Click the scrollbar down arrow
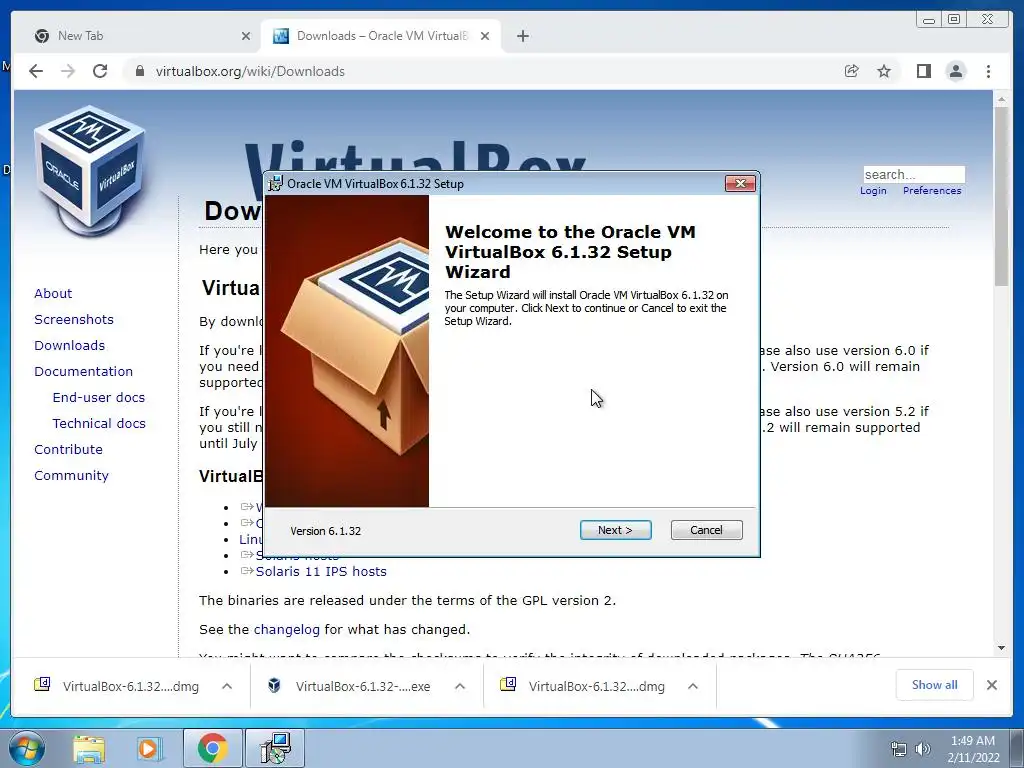1024x768 pixels. tap(1001, 648)
